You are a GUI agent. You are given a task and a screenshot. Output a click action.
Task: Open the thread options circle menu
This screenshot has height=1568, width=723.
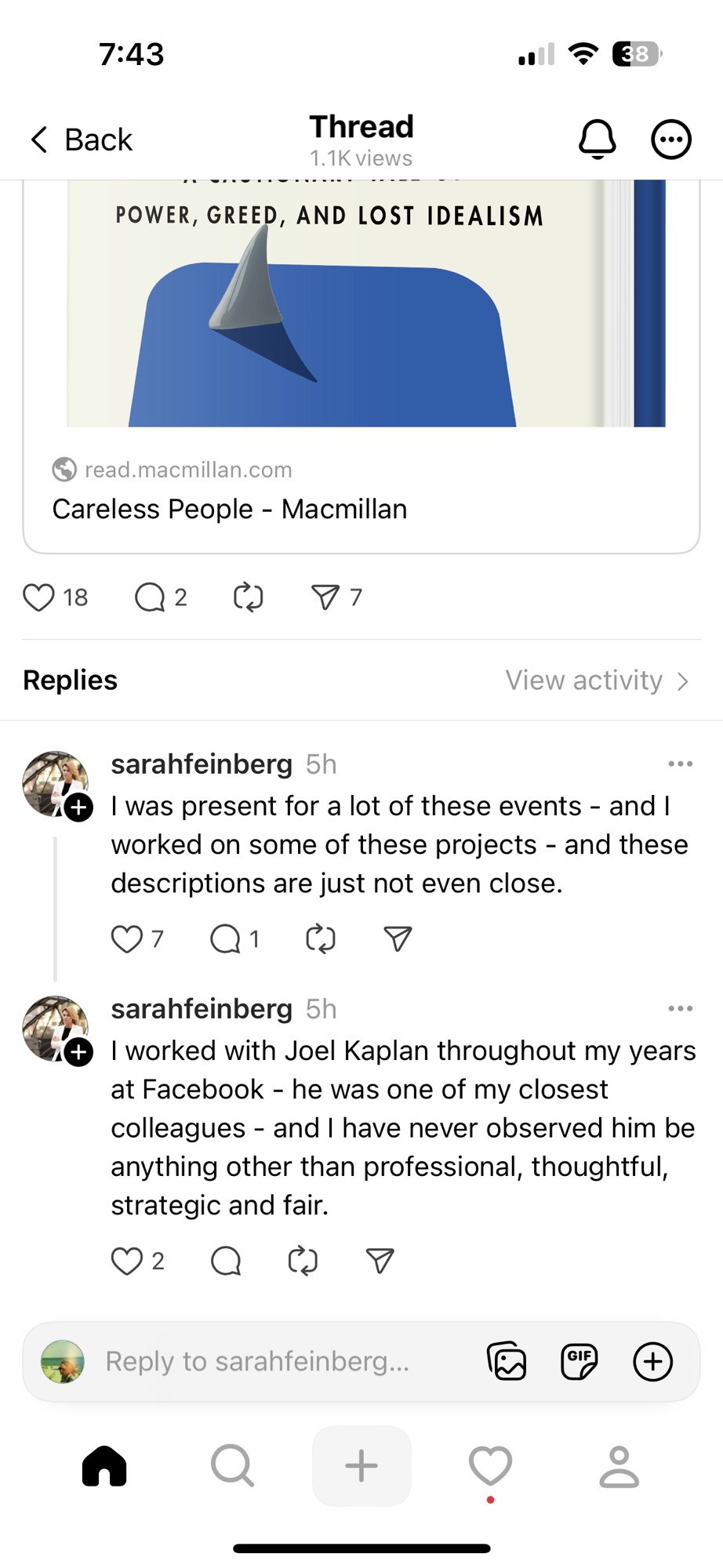(671, 140)
